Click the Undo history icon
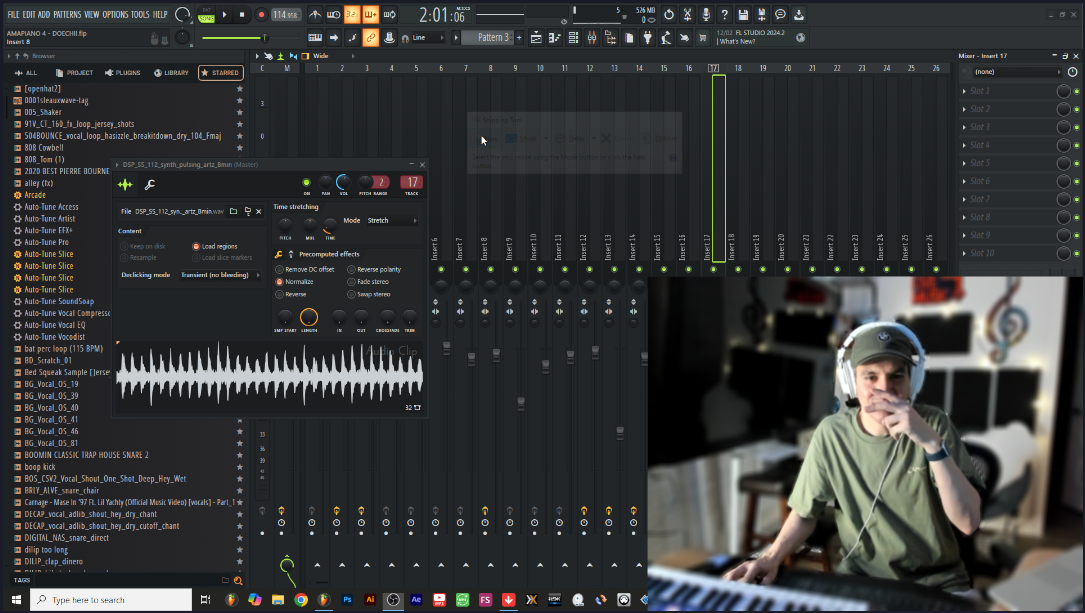 pos(668,15)
